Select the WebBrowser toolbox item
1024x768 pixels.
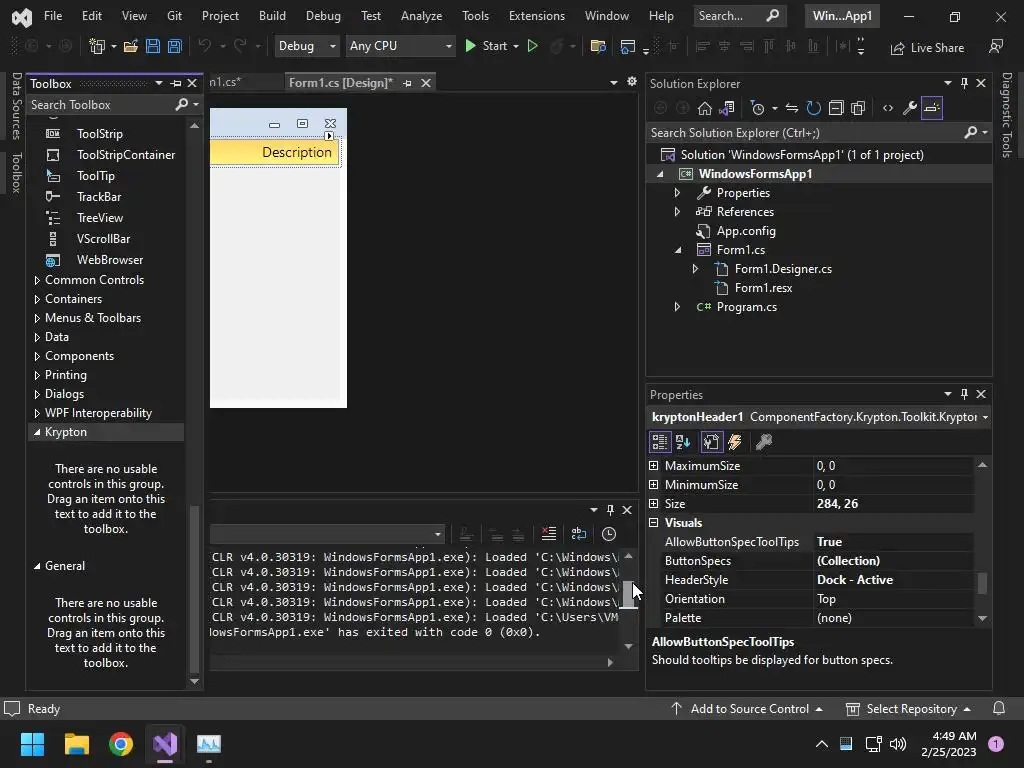pyautogui.click(x=110, y=260)
